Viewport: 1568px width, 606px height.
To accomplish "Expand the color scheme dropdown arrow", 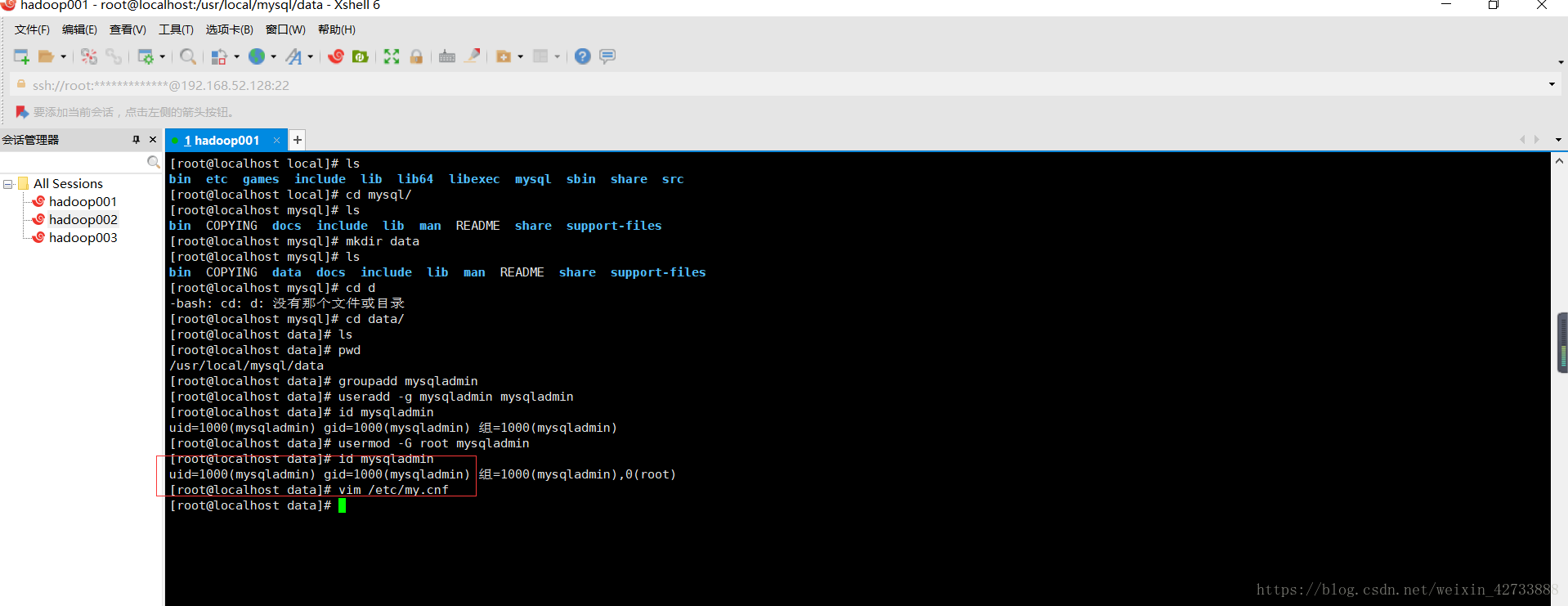I will click(x=236, y=56).
